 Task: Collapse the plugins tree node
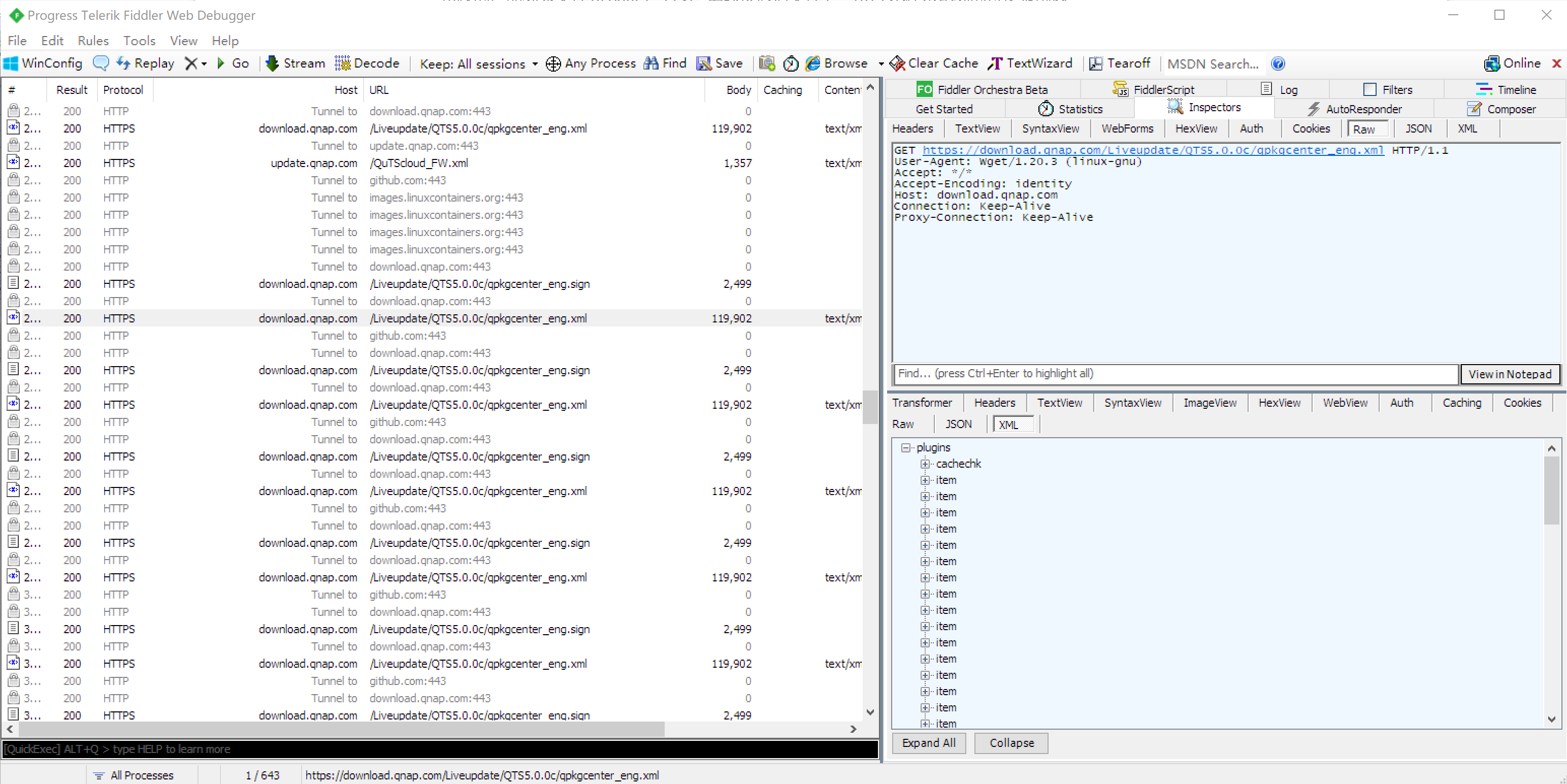tap(906, 448)
